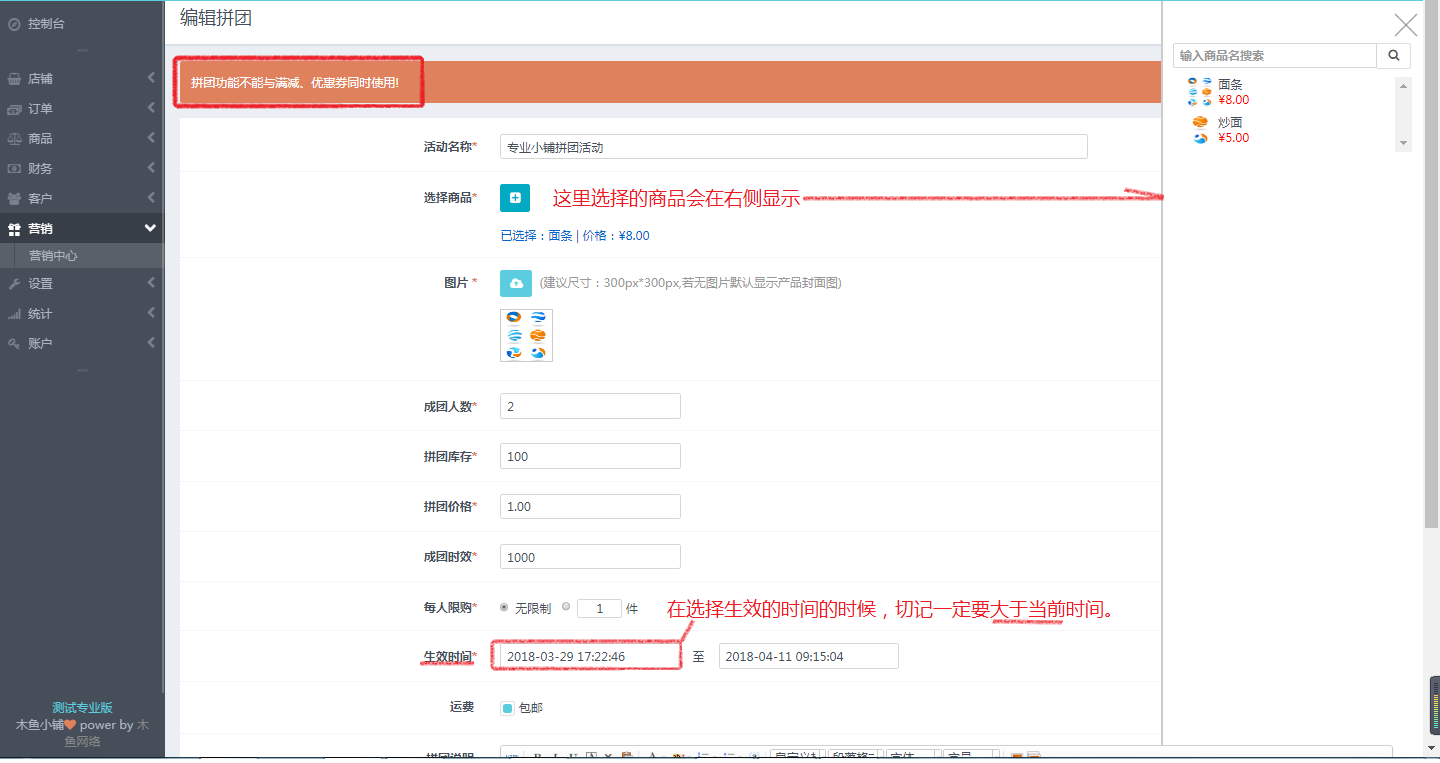1440x763 pixels.
Task: Click the product list scrollbar down arrow
Action: [1403, 143]
